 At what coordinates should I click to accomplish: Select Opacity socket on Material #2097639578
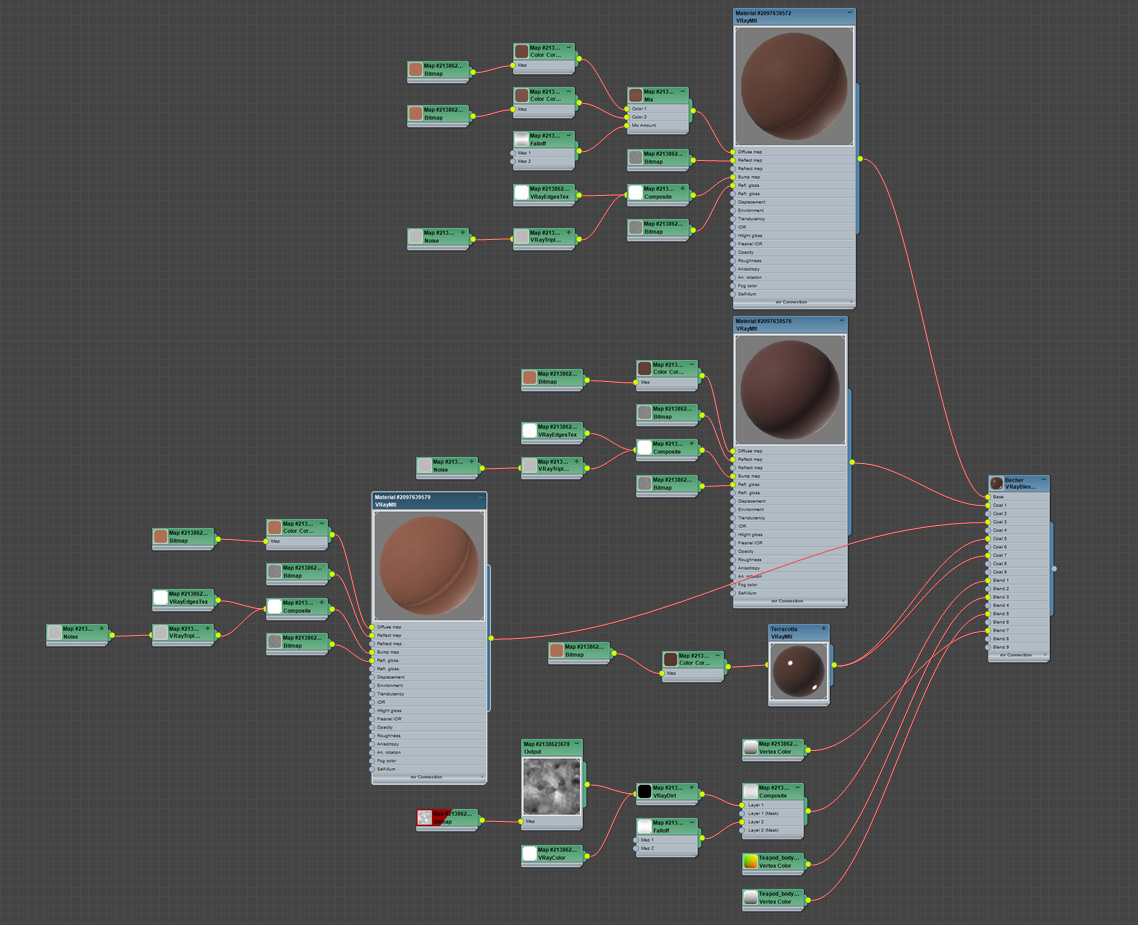pos(733,551)
